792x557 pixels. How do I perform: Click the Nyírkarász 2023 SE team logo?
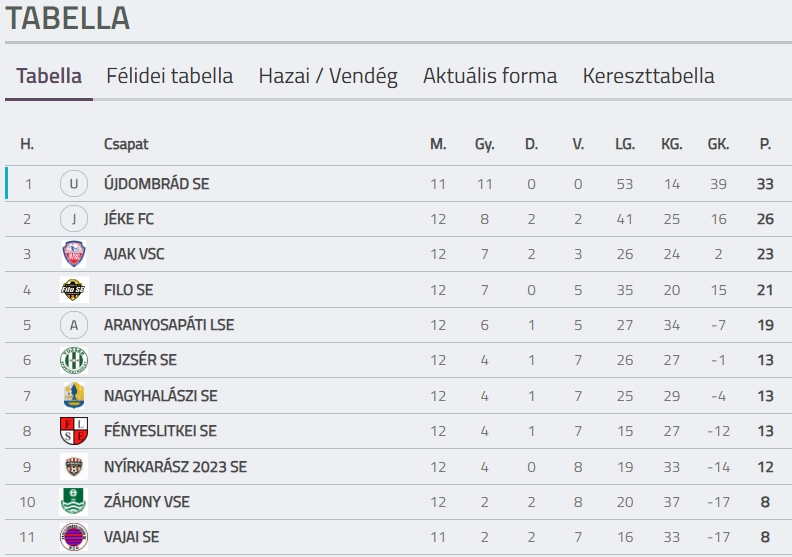pos(74,466)
